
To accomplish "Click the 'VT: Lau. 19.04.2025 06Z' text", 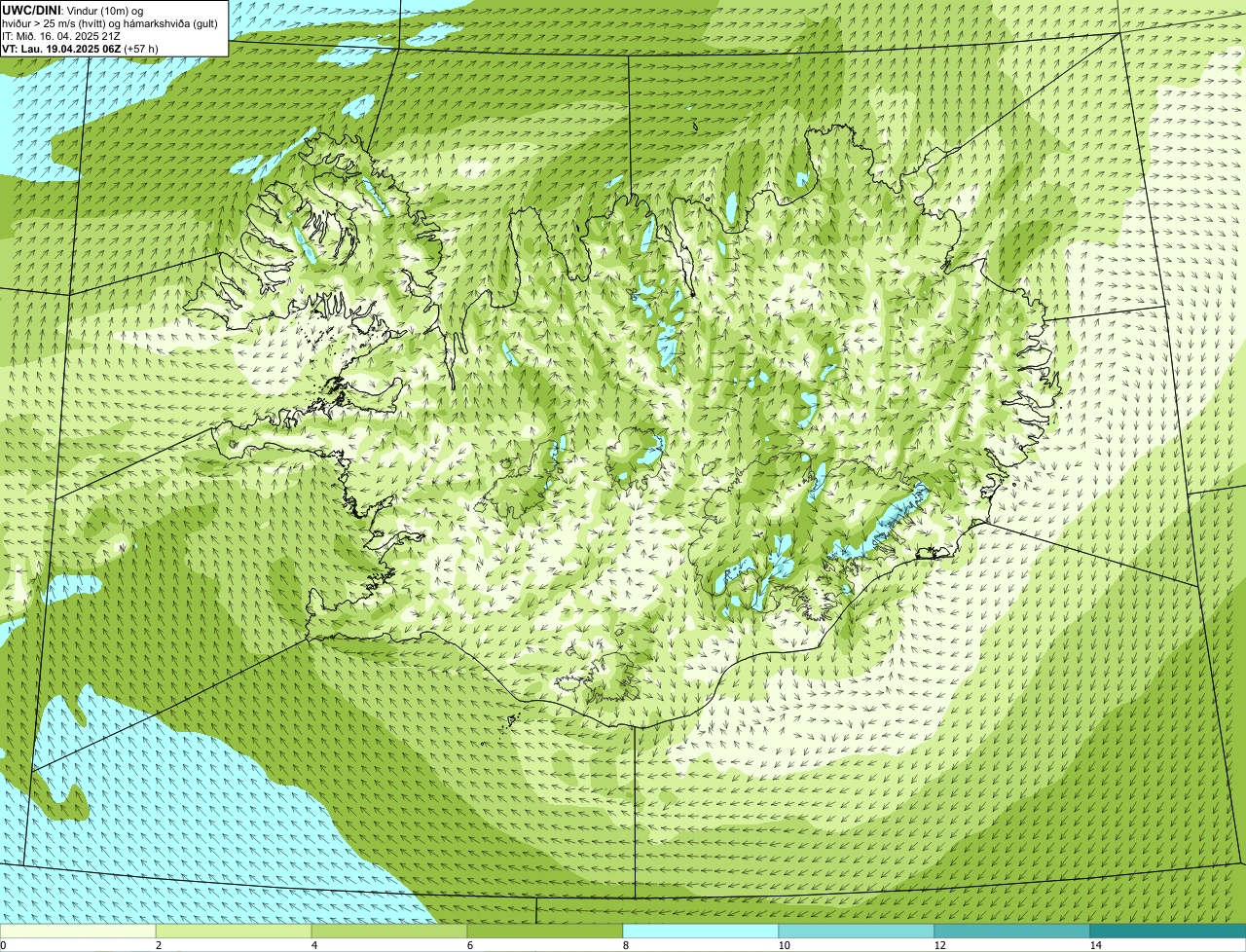I will coord(61,49).
